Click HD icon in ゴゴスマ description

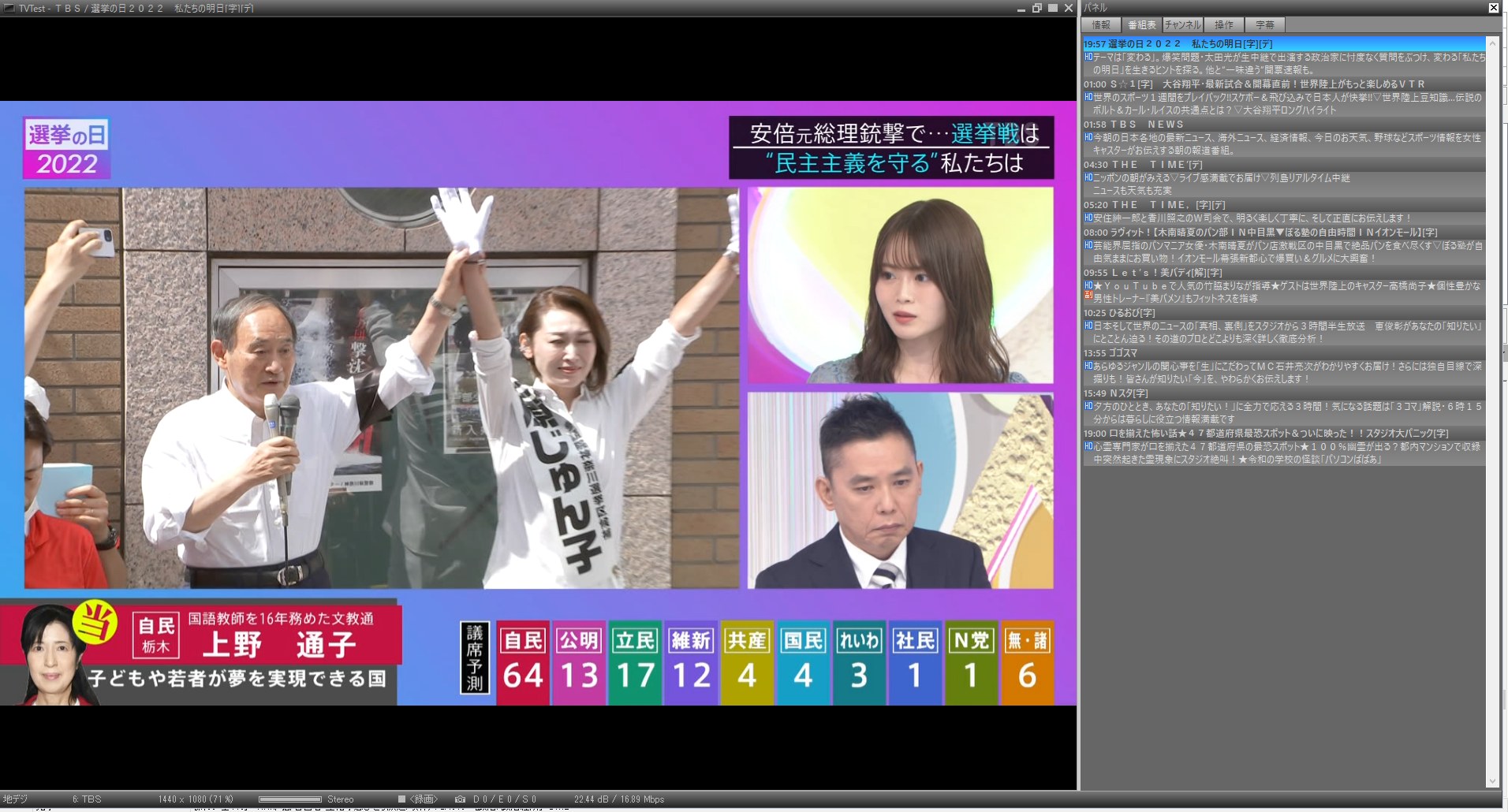point(1088,366)
